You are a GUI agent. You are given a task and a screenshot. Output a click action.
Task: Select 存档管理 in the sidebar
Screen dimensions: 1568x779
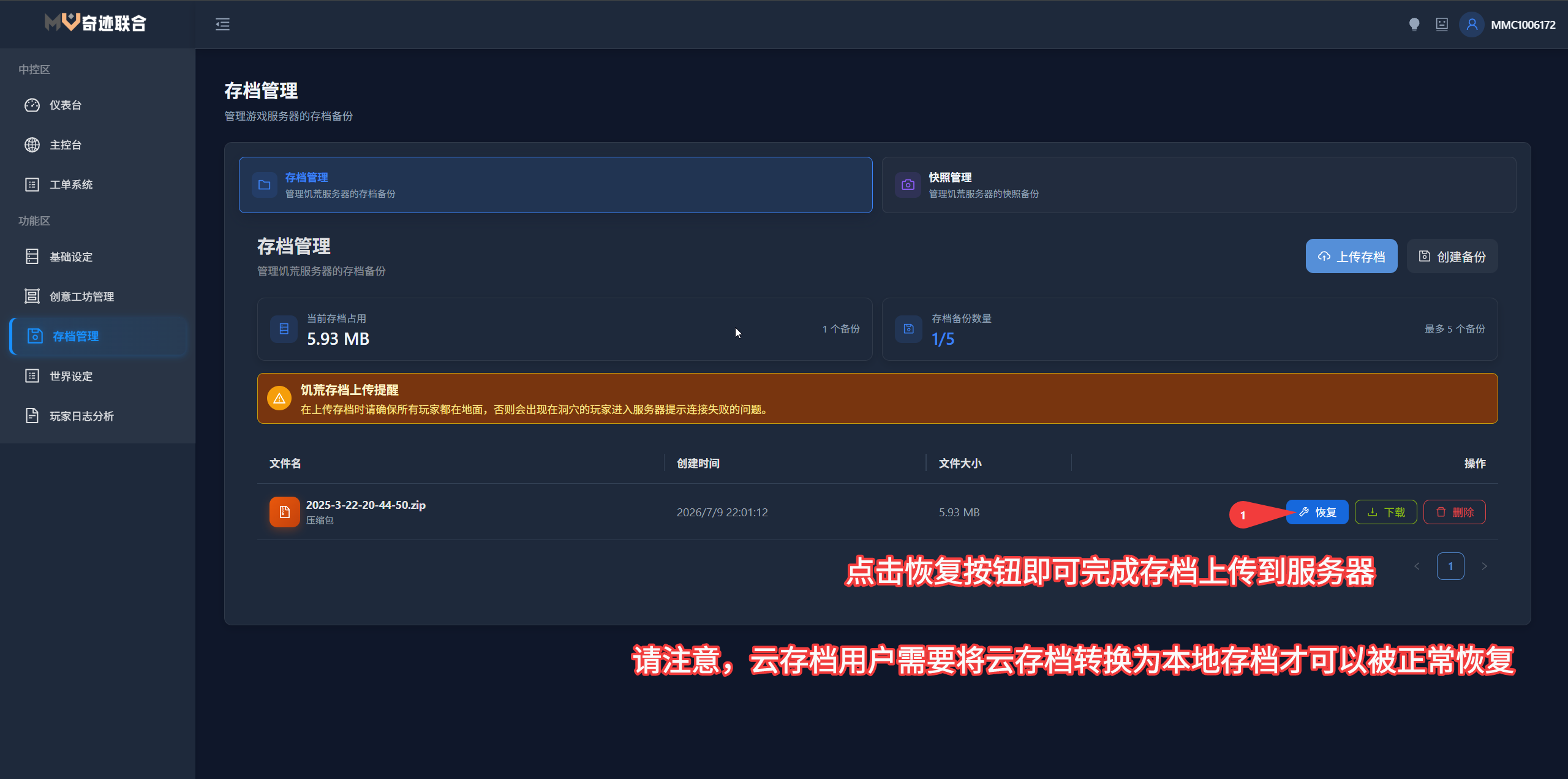click(98, 336)
